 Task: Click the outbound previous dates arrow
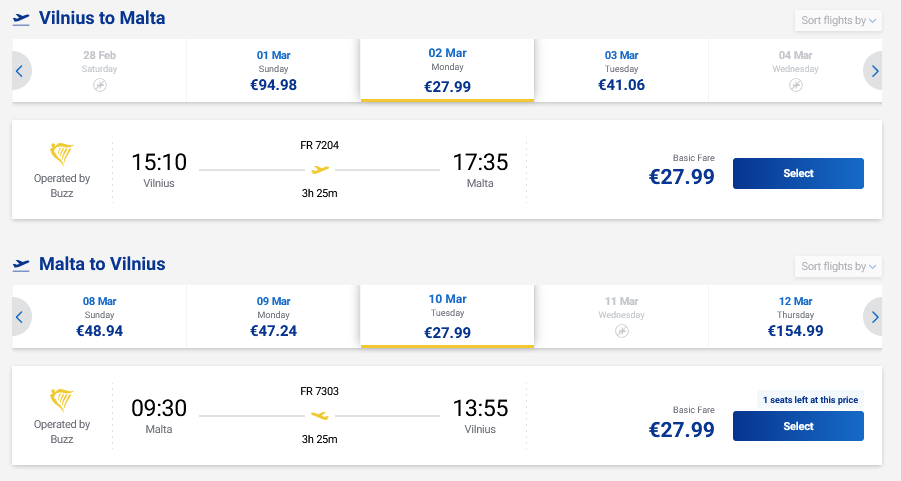(x=20, y=71)
